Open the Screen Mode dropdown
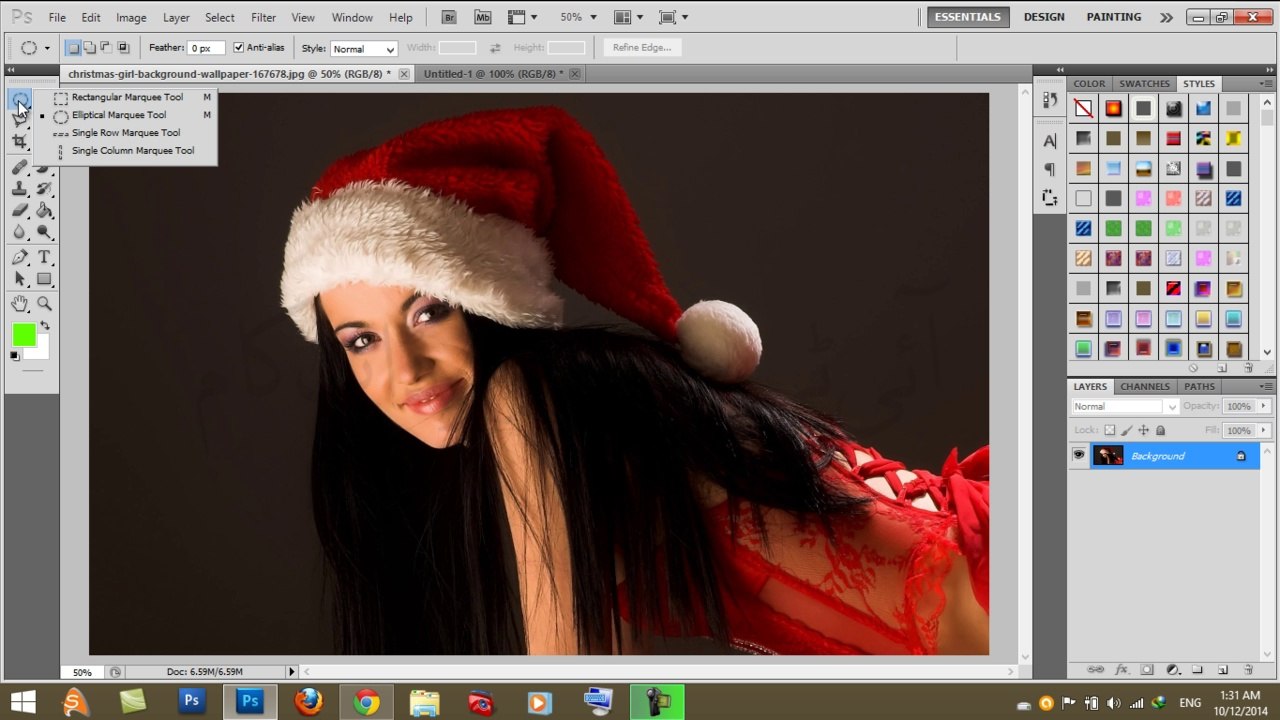This screenshot has width=1280, height=720. pyautogui.click(x=675, y=17)
